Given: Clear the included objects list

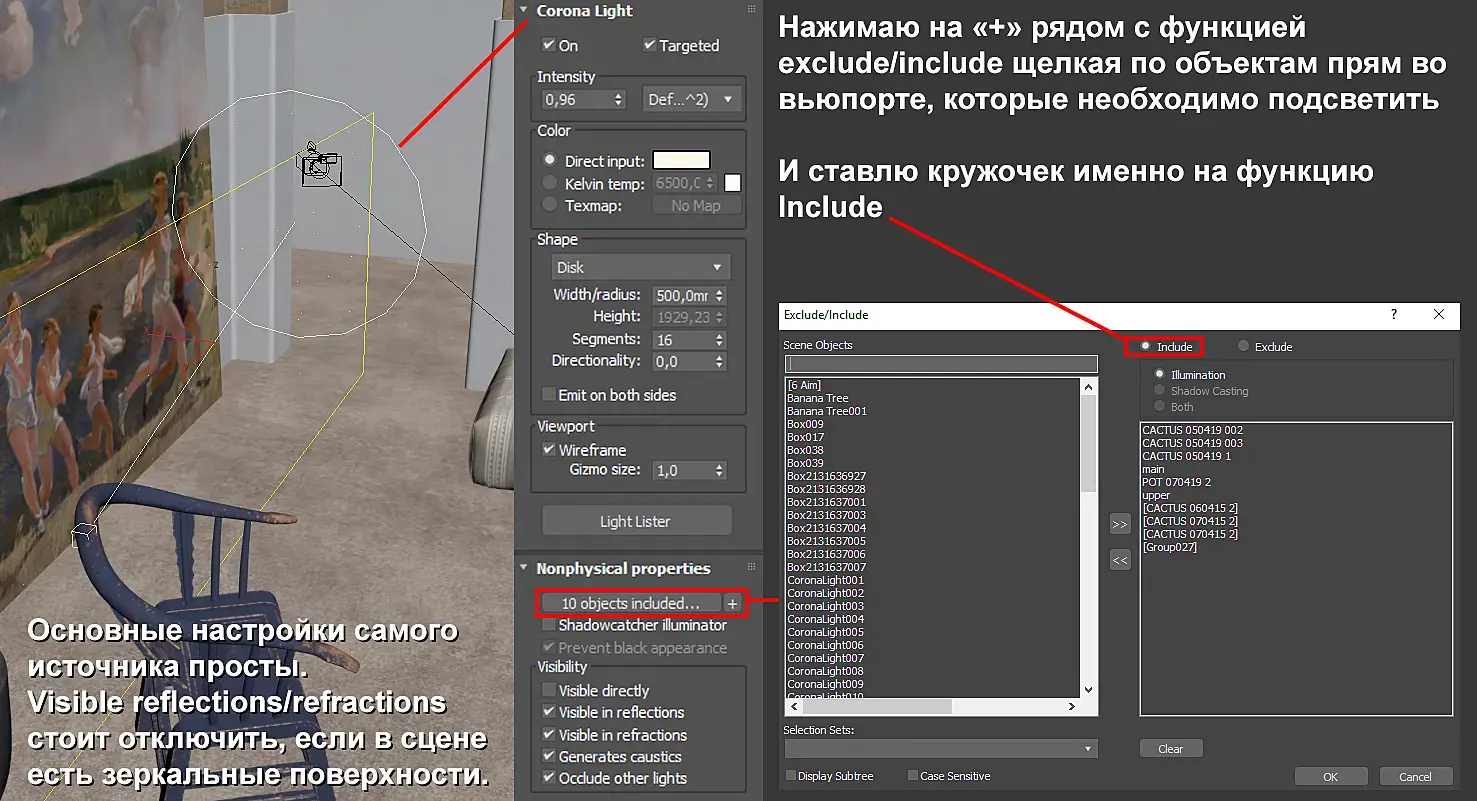Looking at the screenshot, I should tap(1171, 748).
